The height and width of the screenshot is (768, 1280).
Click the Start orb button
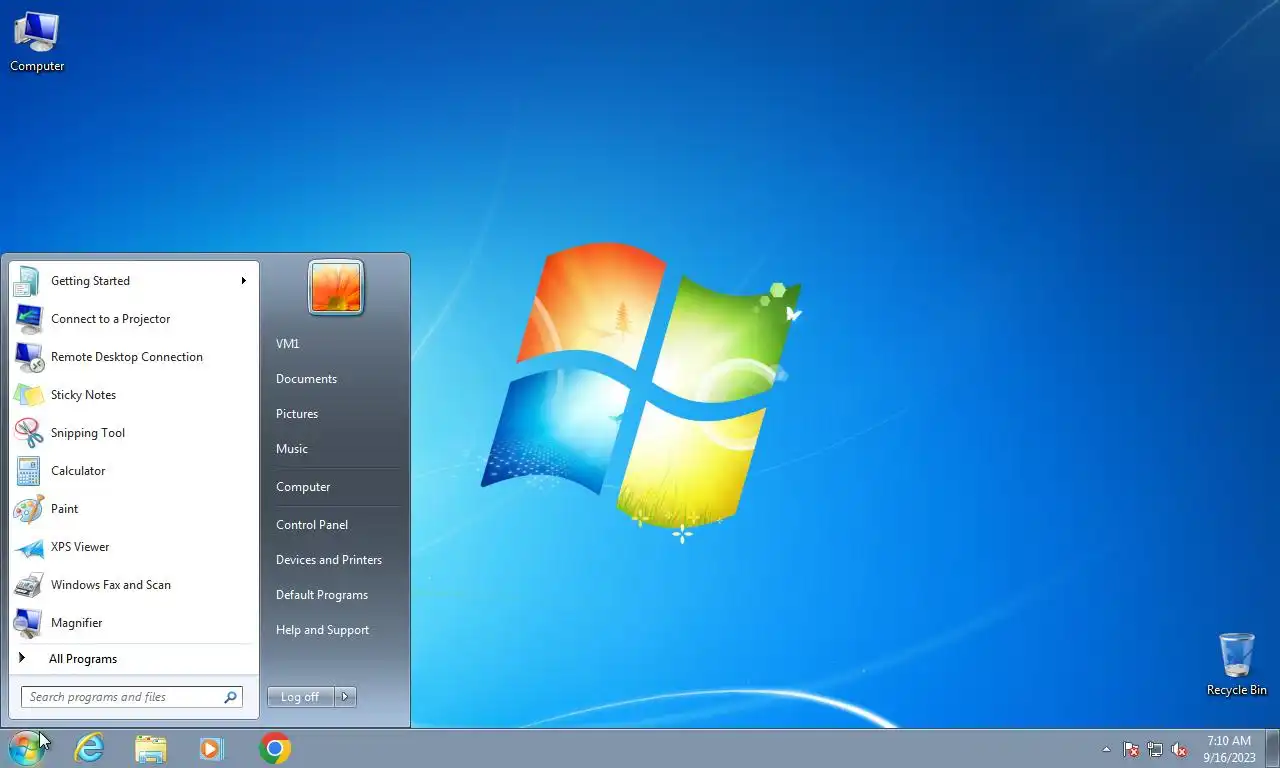pyautogui.click(x=27, y=748)
